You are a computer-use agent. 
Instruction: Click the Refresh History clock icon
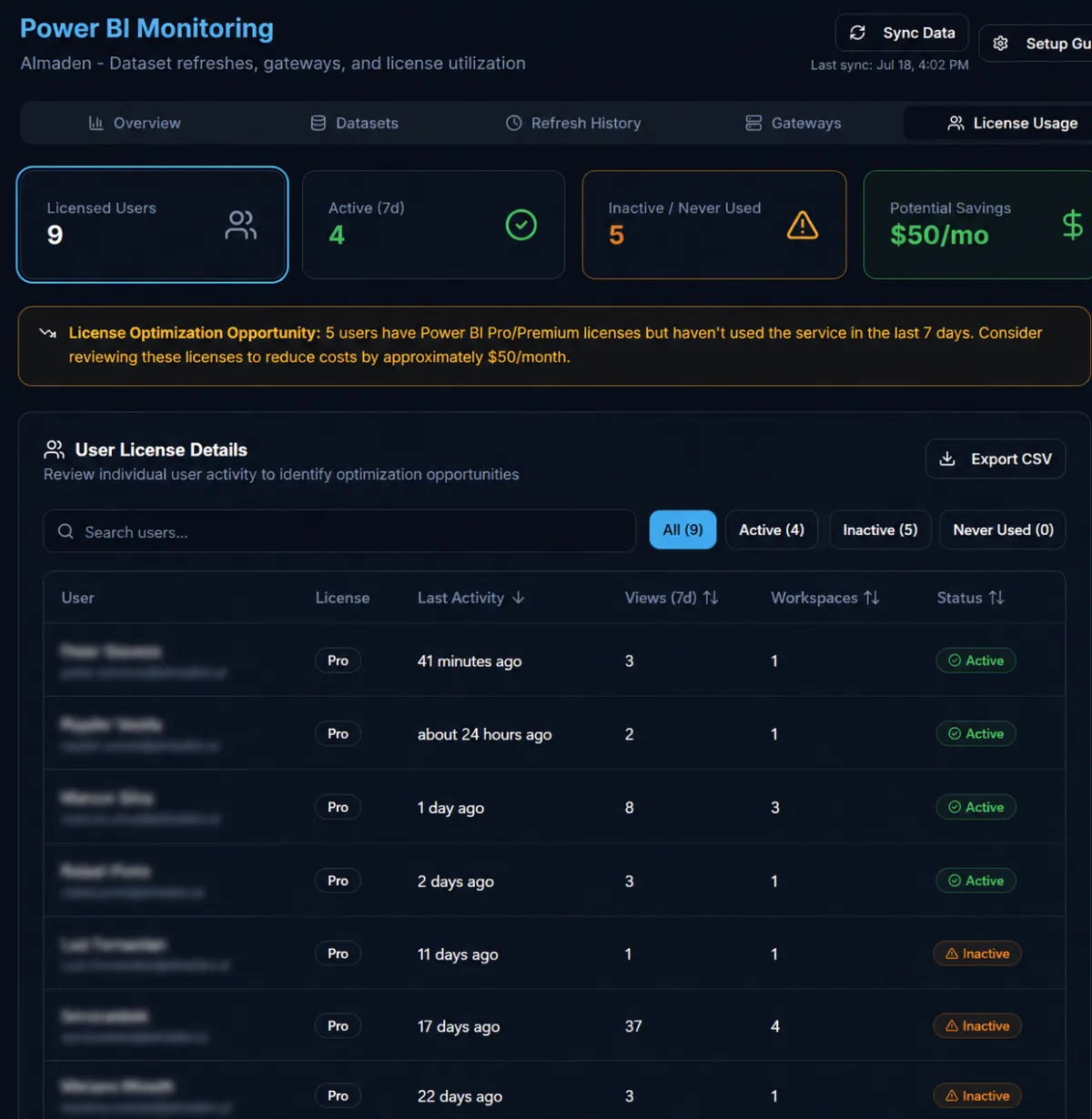tap(514, 123)
